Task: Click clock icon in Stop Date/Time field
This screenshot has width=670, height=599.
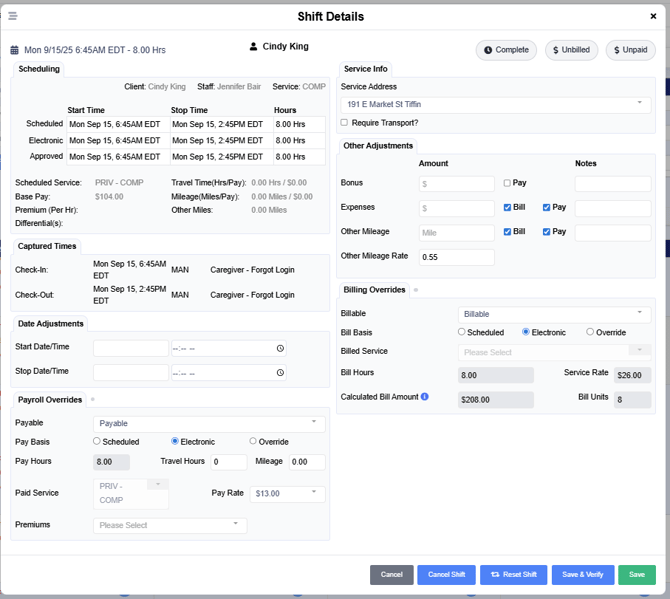Action: pyautogui.click(x=280, y=373)
